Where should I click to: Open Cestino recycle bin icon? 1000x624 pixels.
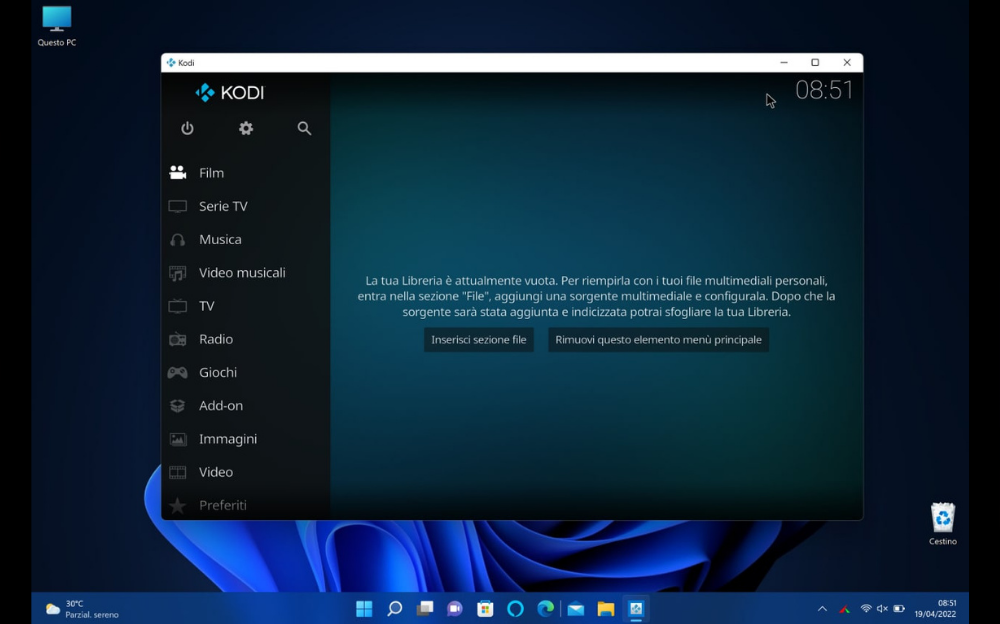click(x=943, y=524)
